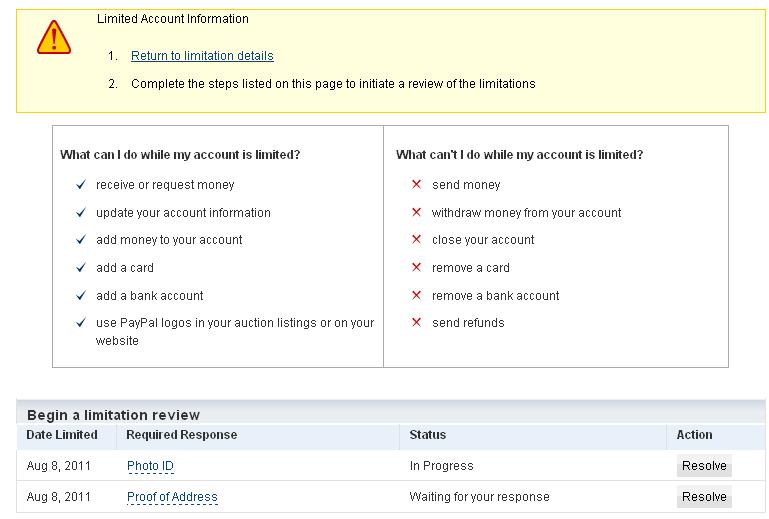Click red X beside send refunds
The height and width of the screenshot is (519, 769).
click(417, 323)
